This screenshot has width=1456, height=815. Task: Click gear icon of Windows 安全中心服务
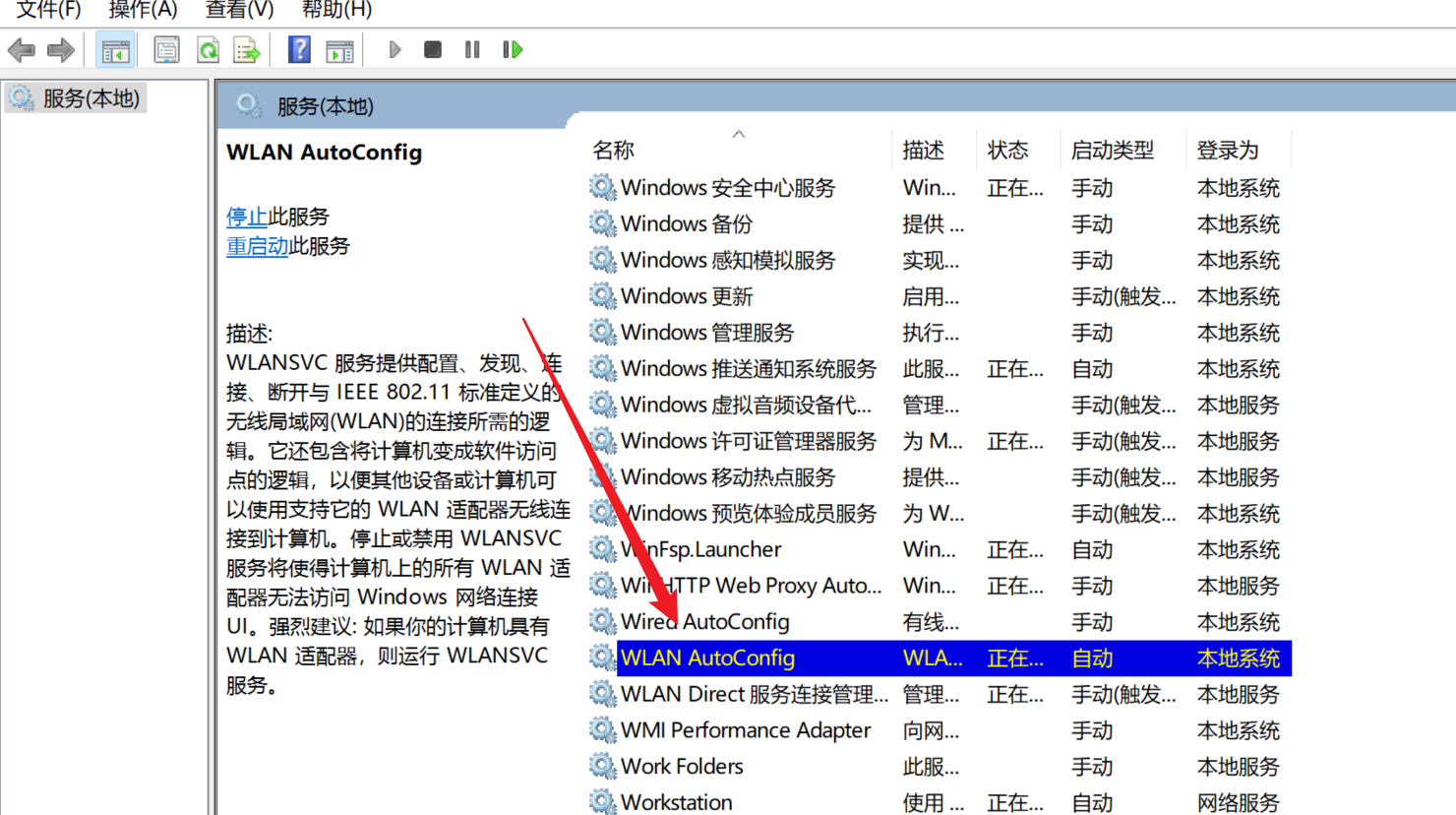click(602, 187)
